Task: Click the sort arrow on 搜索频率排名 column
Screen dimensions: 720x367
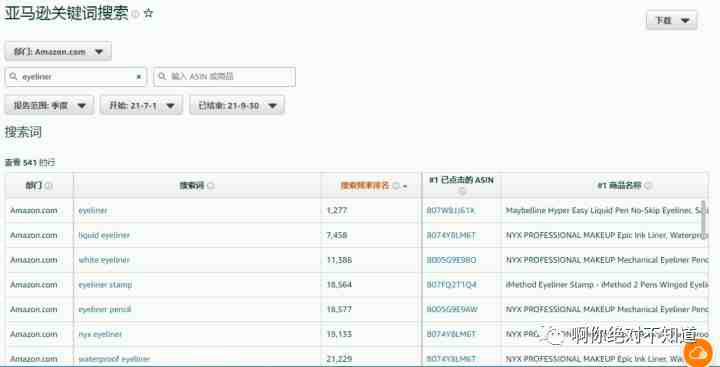Action: pos(405,186)
